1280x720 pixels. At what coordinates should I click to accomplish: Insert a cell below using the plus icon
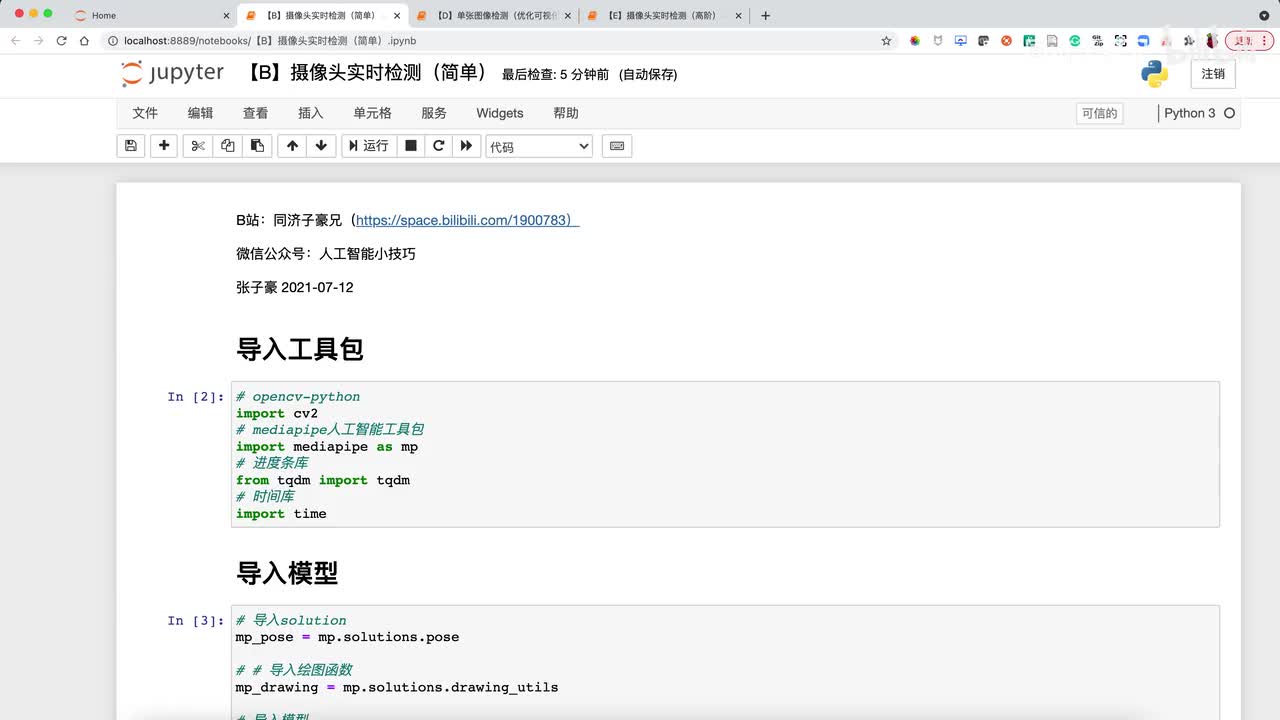164,146
